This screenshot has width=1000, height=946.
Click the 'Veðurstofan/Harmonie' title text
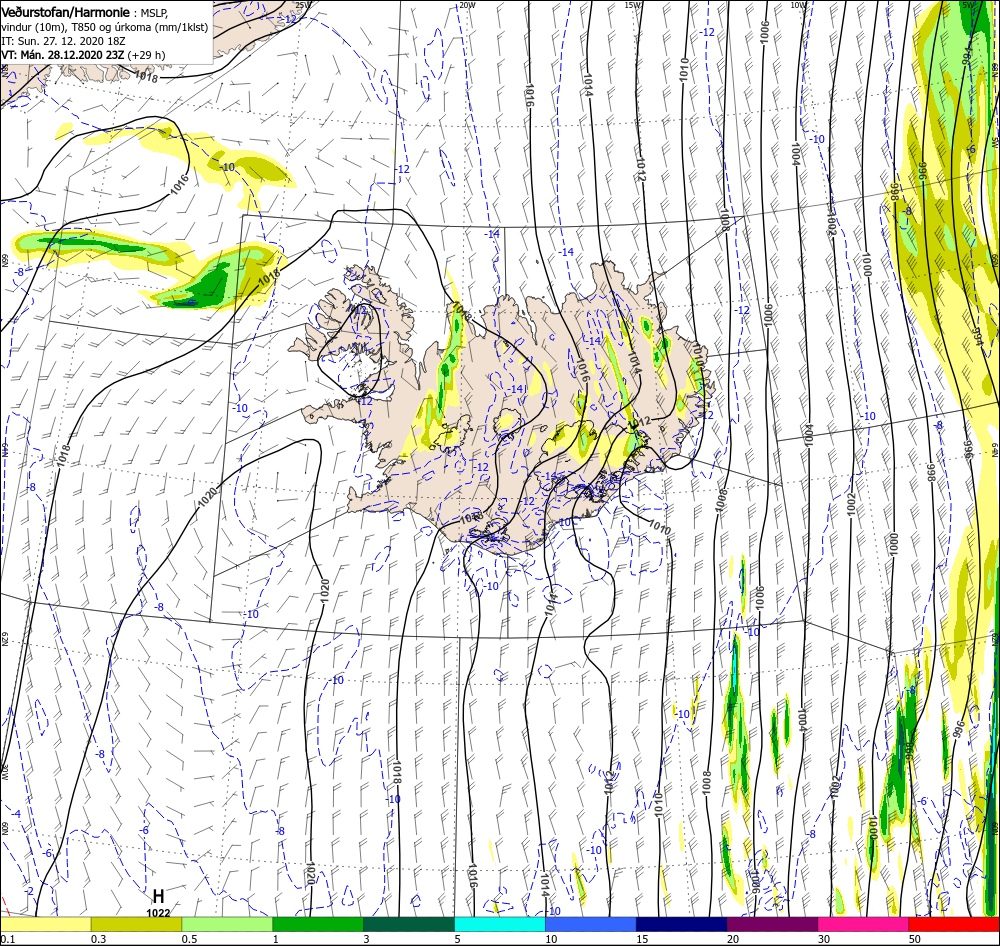(x=65, y=12)
